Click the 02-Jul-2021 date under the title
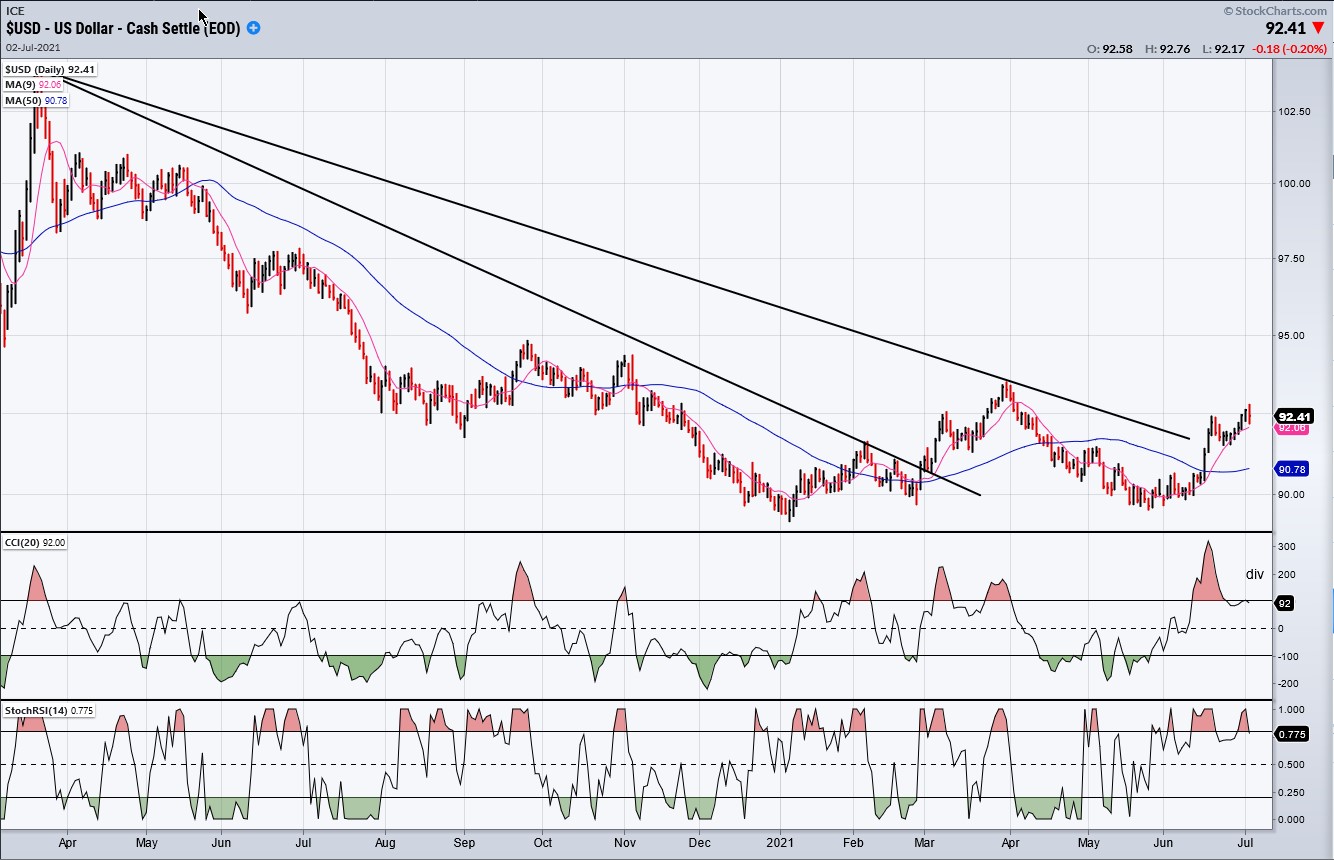This screenshot has height=860, width=1334. coord(32,47)
